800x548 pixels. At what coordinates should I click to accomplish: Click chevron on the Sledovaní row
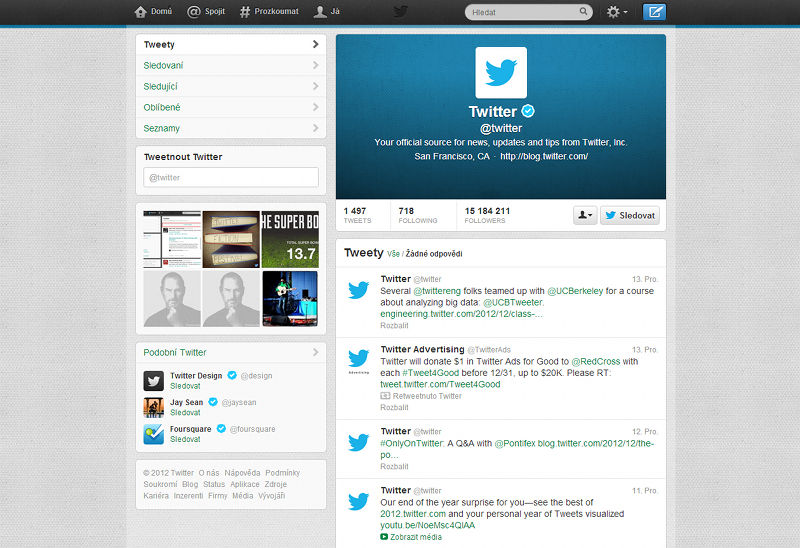pyautogui.click(x=315, y=65)
